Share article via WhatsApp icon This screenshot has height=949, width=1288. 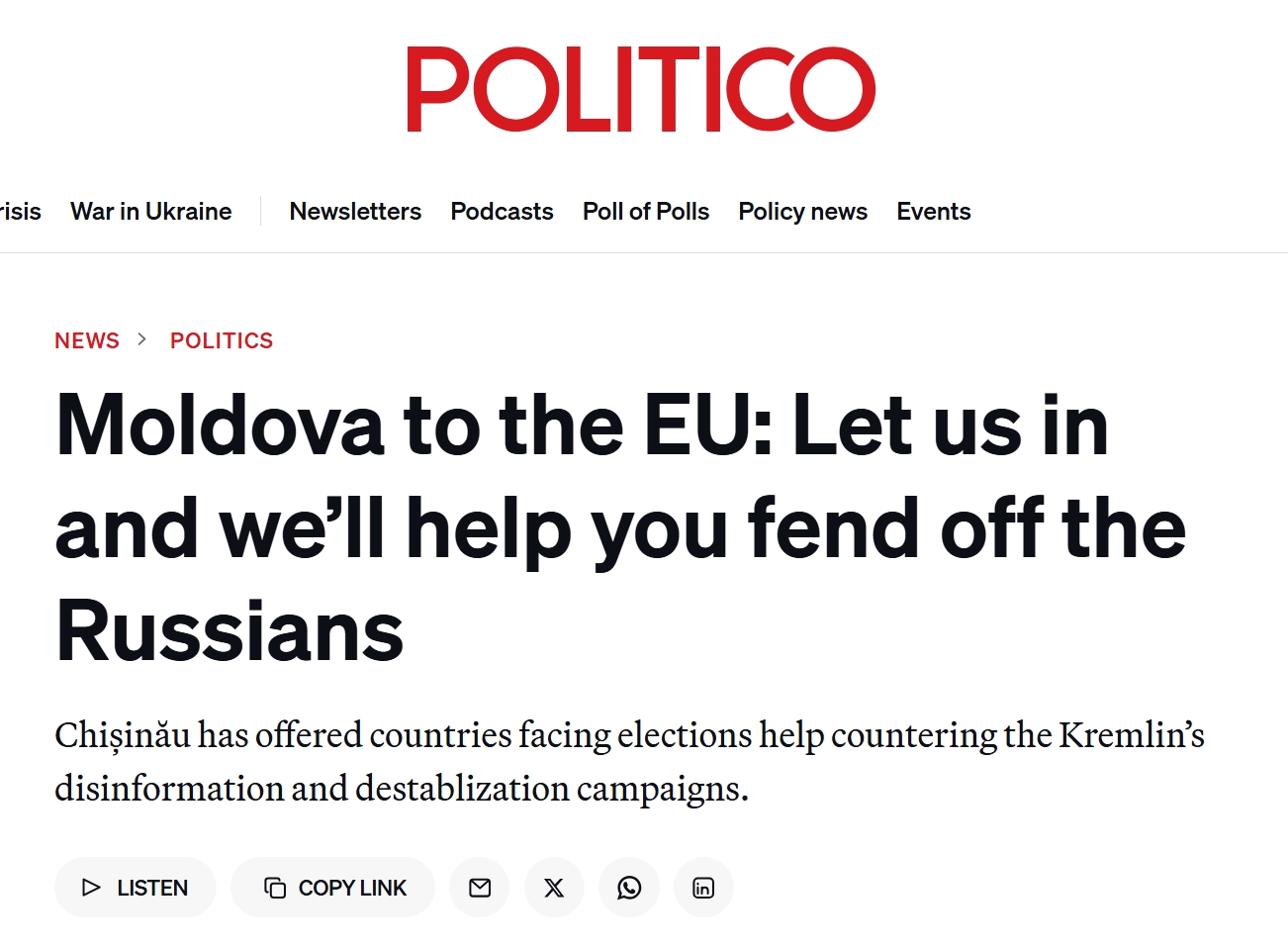pos(629,888)
